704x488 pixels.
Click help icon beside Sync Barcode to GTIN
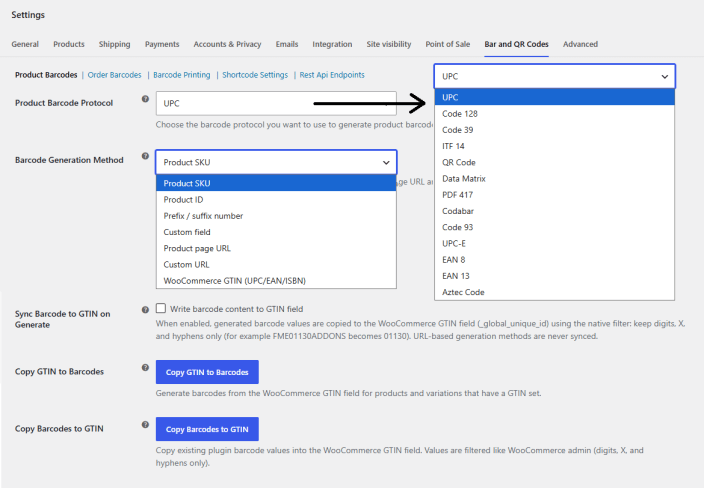click(145, 310)
